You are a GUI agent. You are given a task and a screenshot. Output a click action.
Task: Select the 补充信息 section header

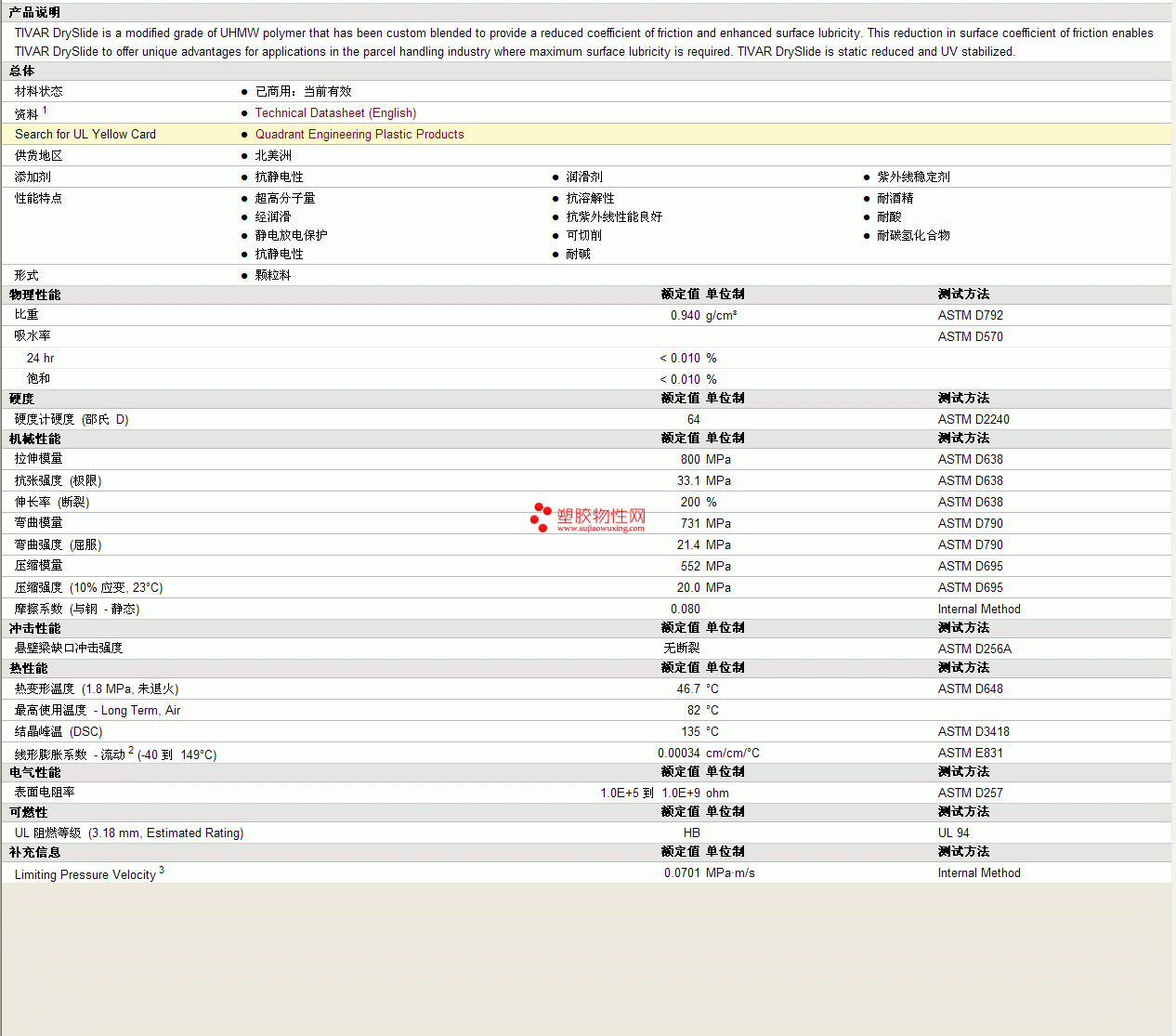(x=34, y=852)
